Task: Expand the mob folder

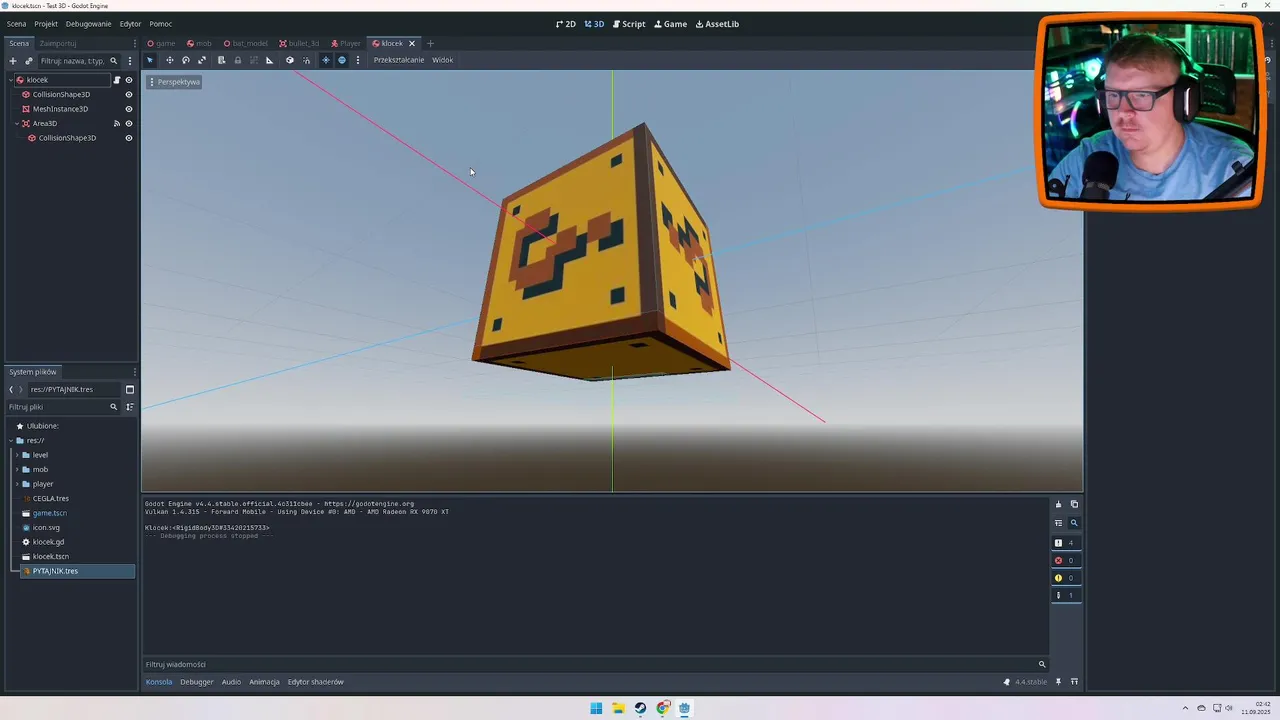Action: 17,469
